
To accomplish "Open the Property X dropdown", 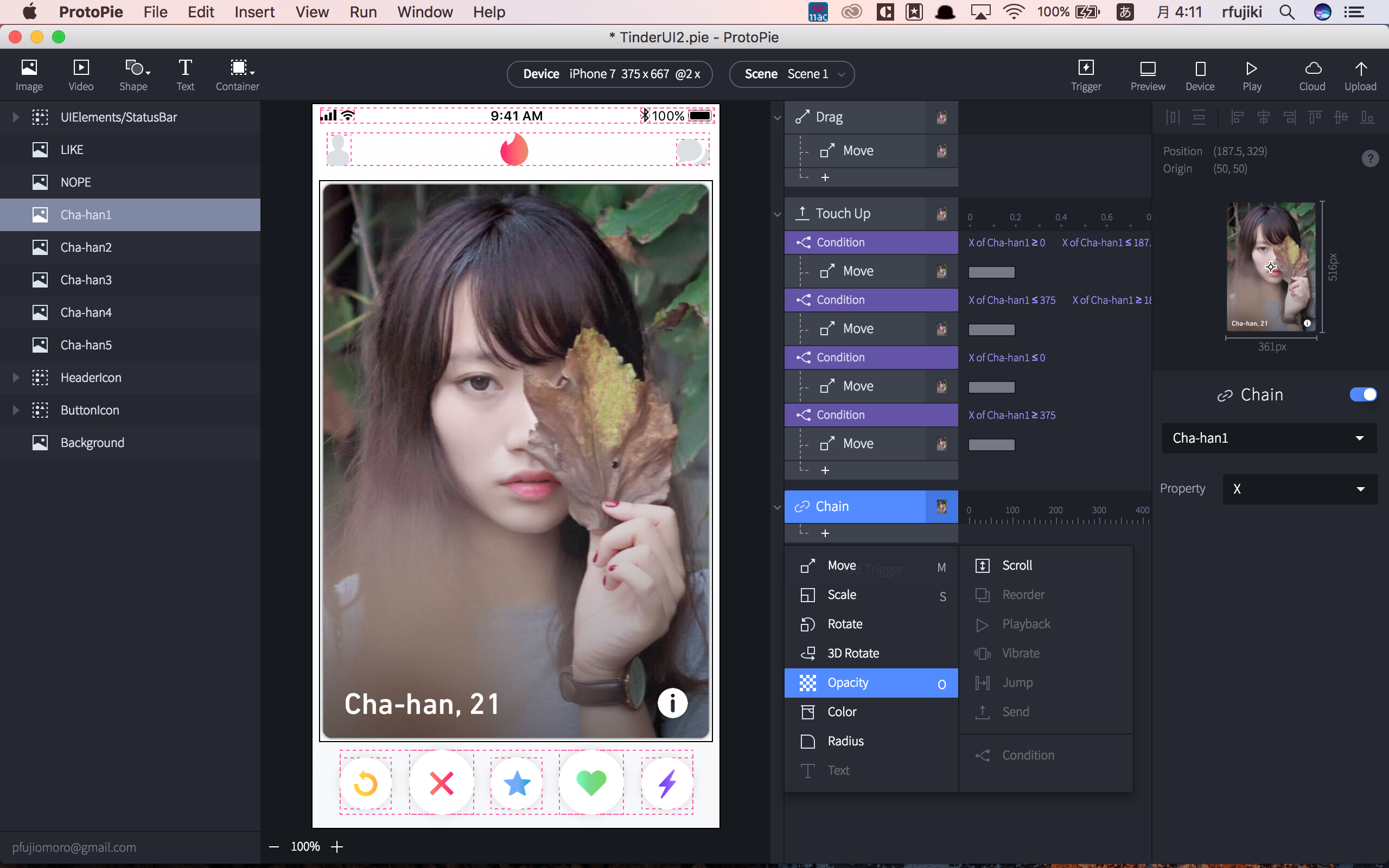I will click(1295, 488).
